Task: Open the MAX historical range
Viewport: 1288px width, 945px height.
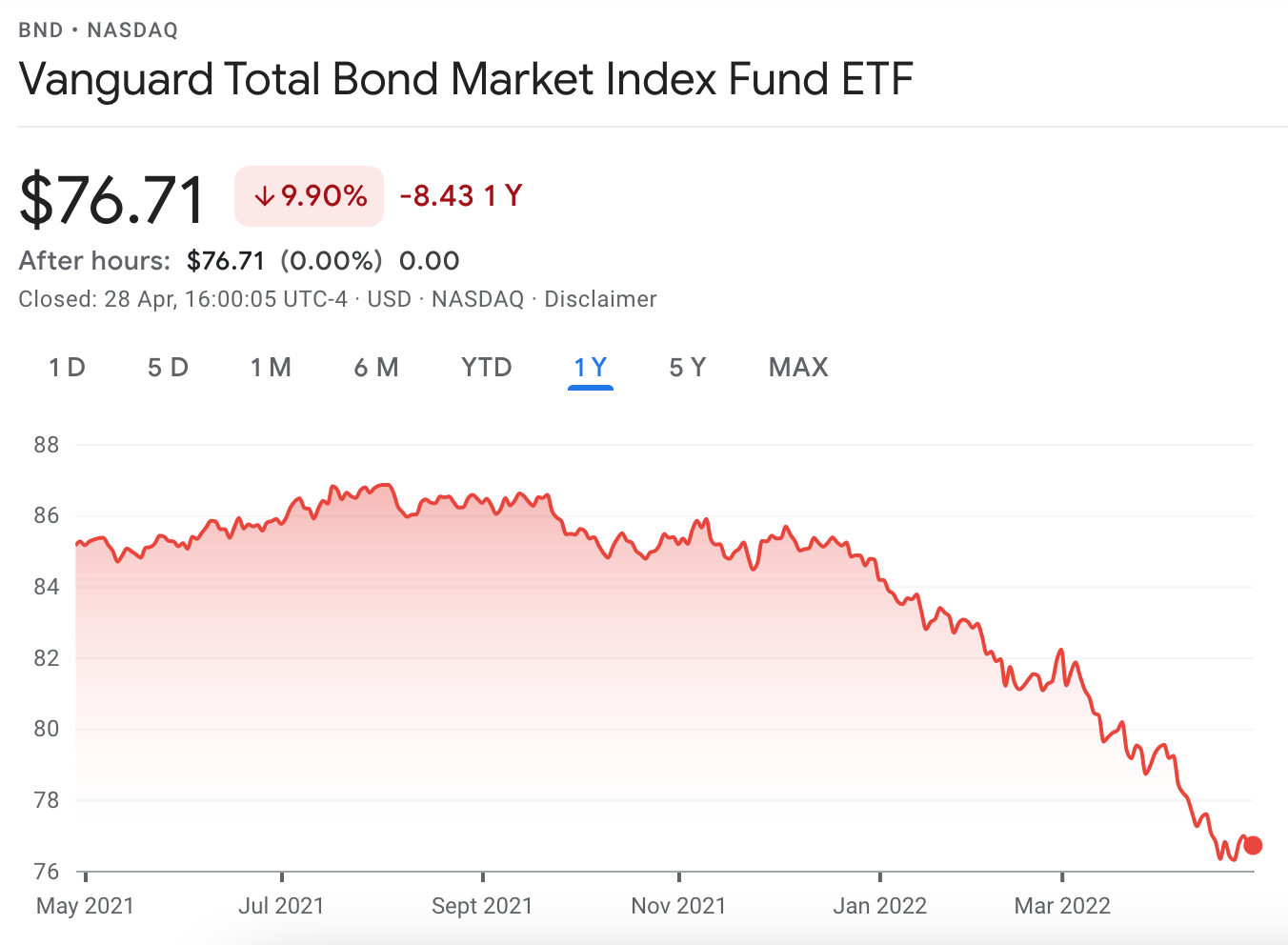Action: [x=798, y=367]
